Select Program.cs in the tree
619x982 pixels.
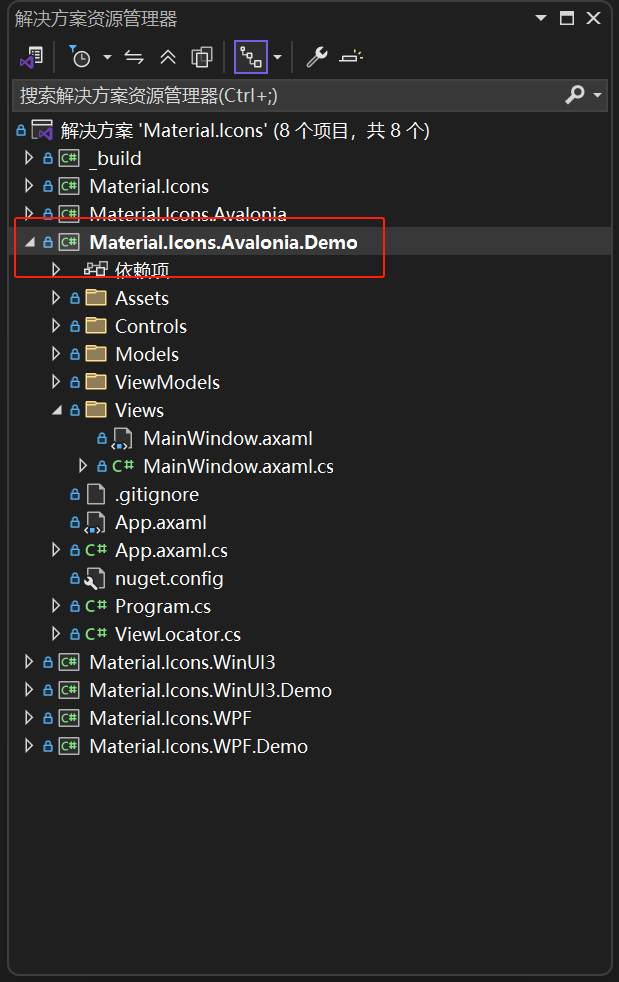point(162,605)
